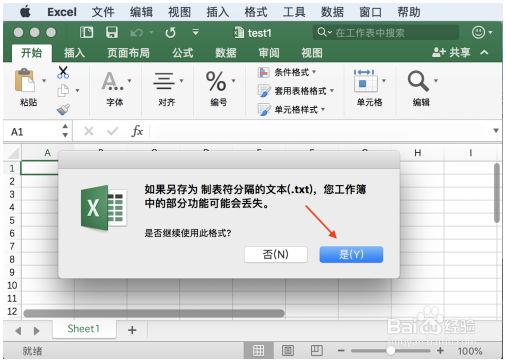The height and width of the screenshot is (362, 506).
Task: Open the 文件 menu in menu bar
Action: (103, 12)
